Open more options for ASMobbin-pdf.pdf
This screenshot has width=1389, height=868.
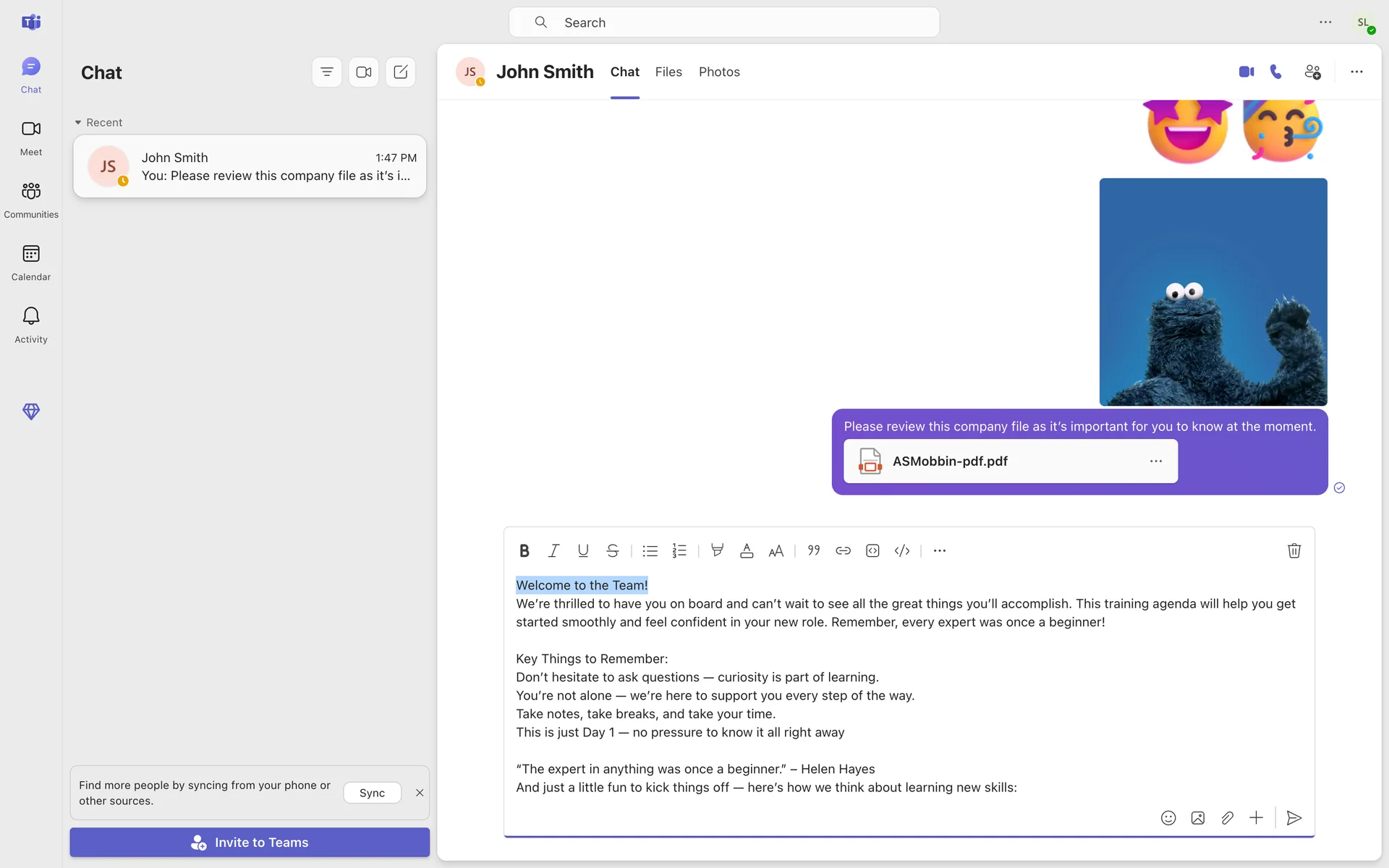[x=1156, y=461]
